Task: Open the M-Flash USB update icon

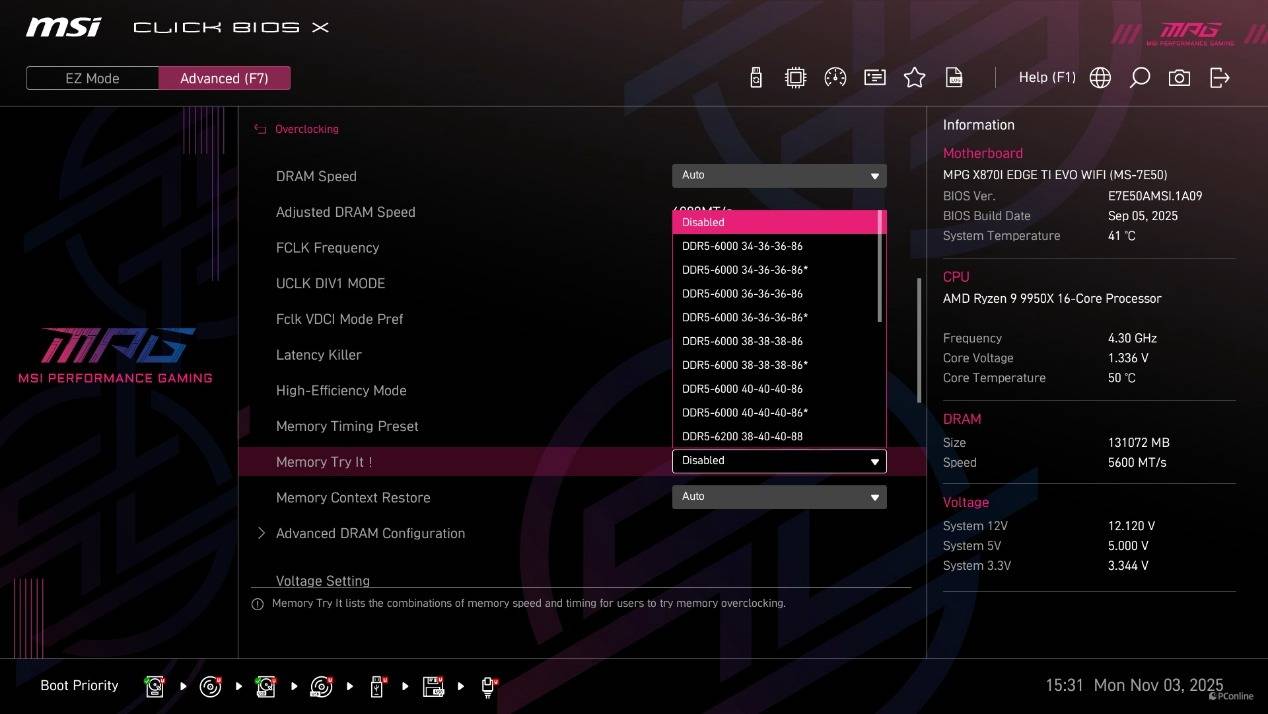Action: pos(756,78)
